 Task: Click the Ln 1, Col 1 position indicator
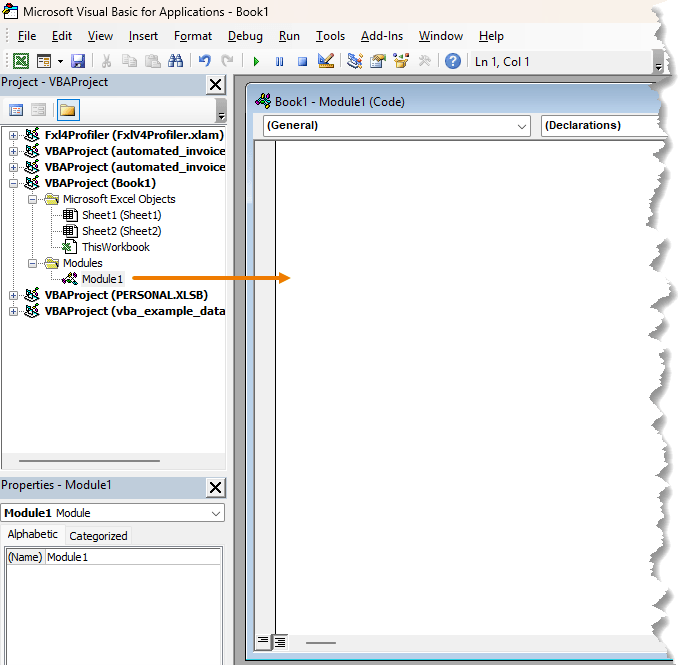(502, 62)
